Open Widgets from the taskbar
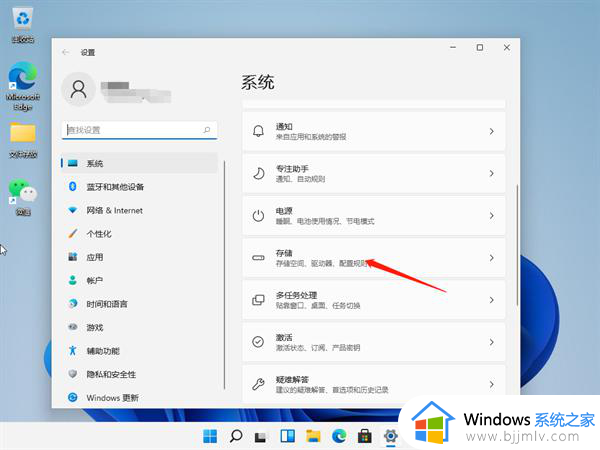Viewport: 600px width, 450px height. [287, 436]
